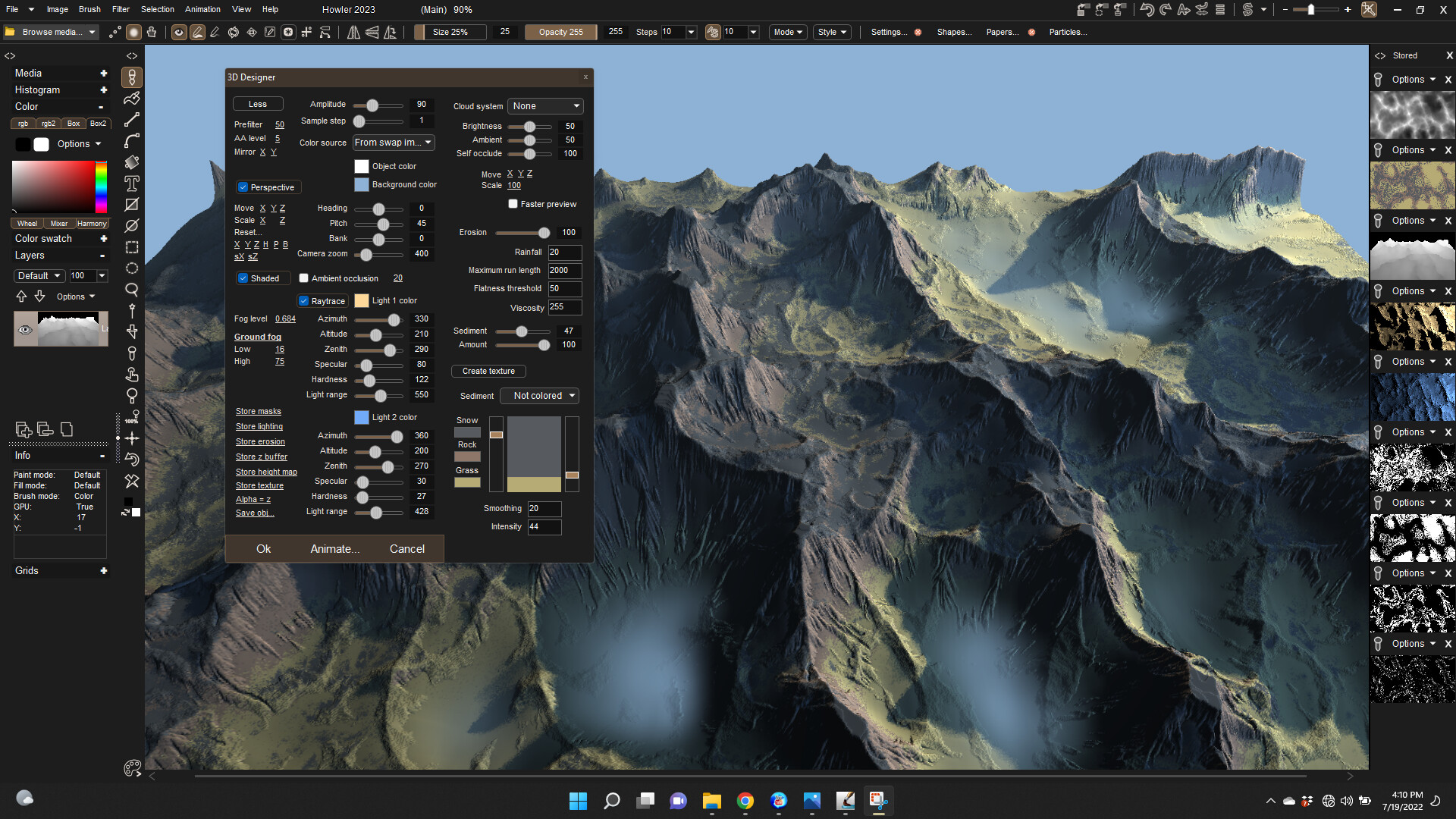Select the Text tool in the left toolbar
This screenshot has height=819, width=1456.
coord(131,184)
